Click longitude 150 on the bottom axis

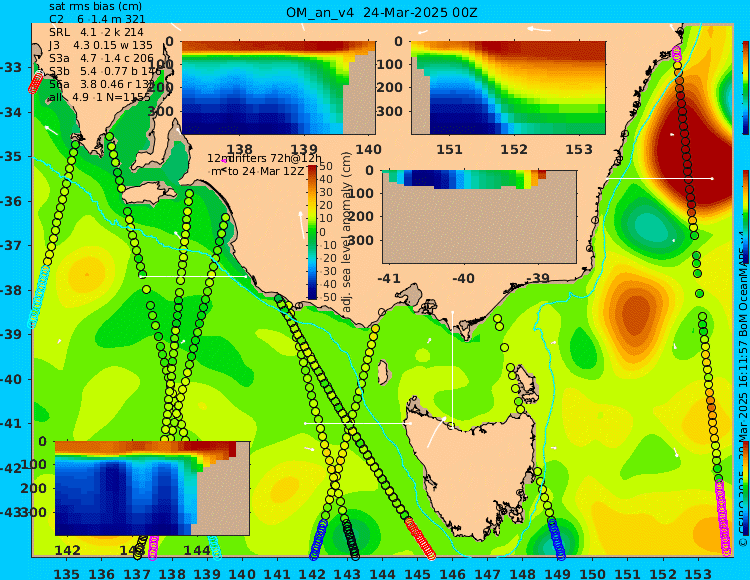click(593, 573)
